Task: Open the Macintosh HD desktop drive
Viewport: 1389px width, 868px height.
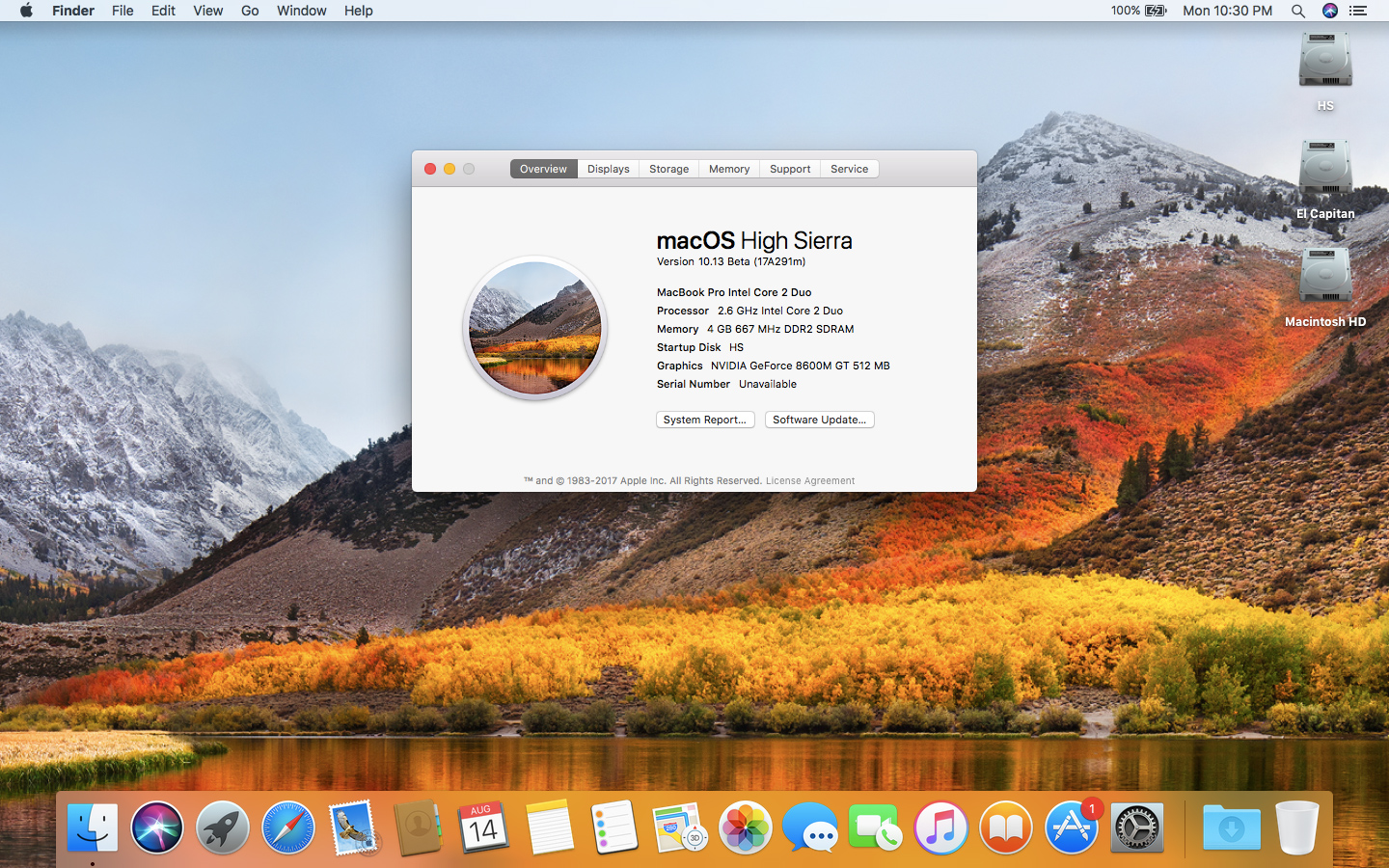Action: coord(1325,280)
